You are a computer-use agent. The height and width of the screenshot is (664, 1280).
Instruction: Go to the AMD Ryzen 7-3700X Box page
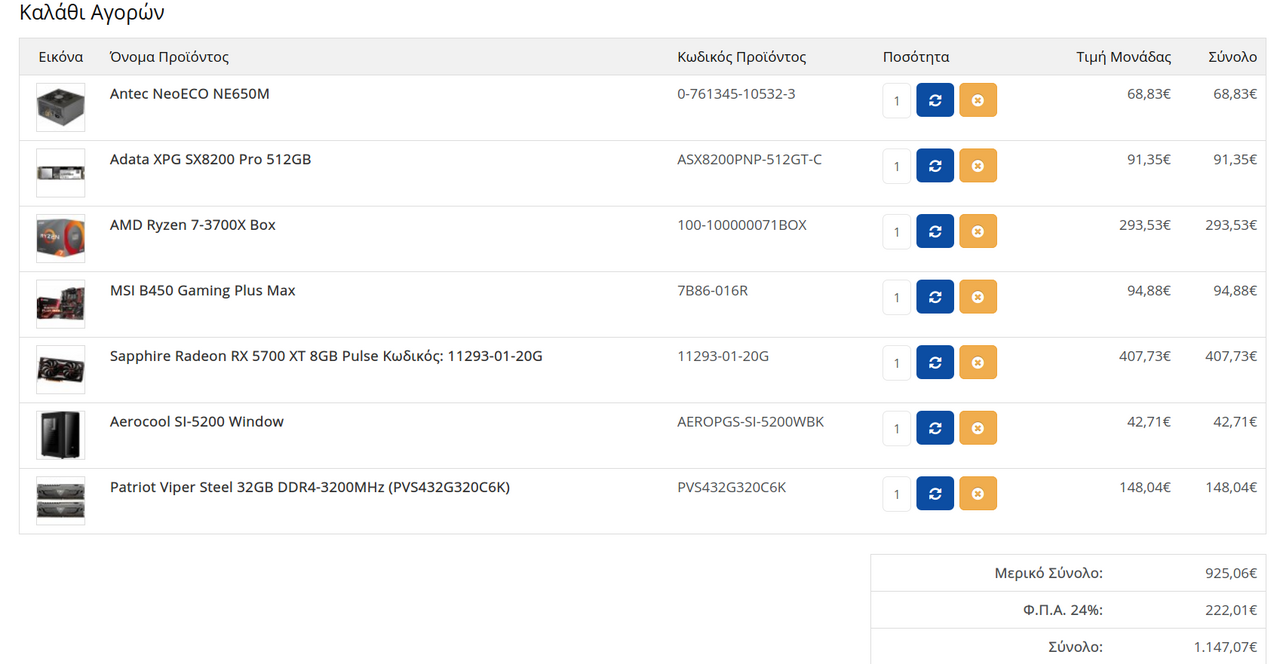(x=193, y=225)
